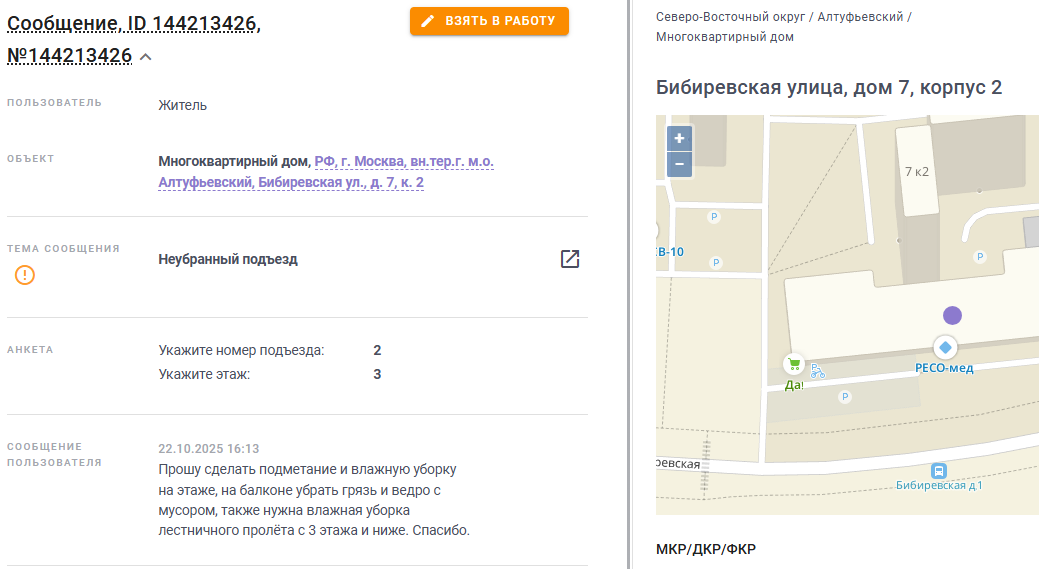Click the purple location marker on map

click(952, 315)
